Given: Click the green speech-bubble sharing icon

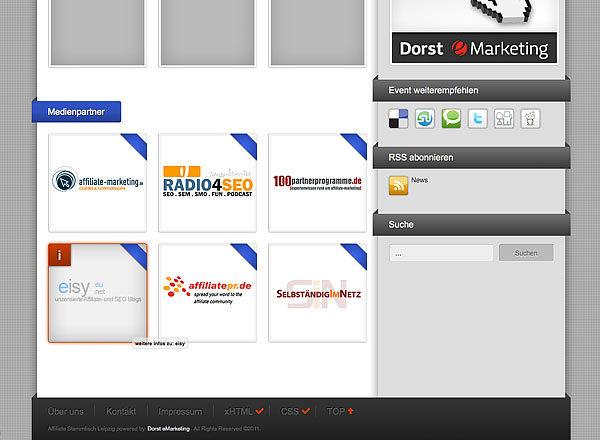Looking at the screenshot, I should coord(451,119).
